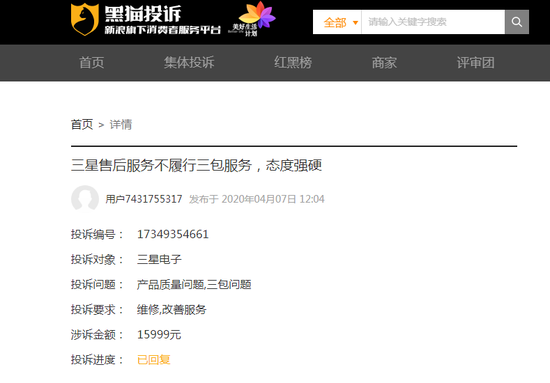Click the 详情 breadcrumb text

click(121, 125)
